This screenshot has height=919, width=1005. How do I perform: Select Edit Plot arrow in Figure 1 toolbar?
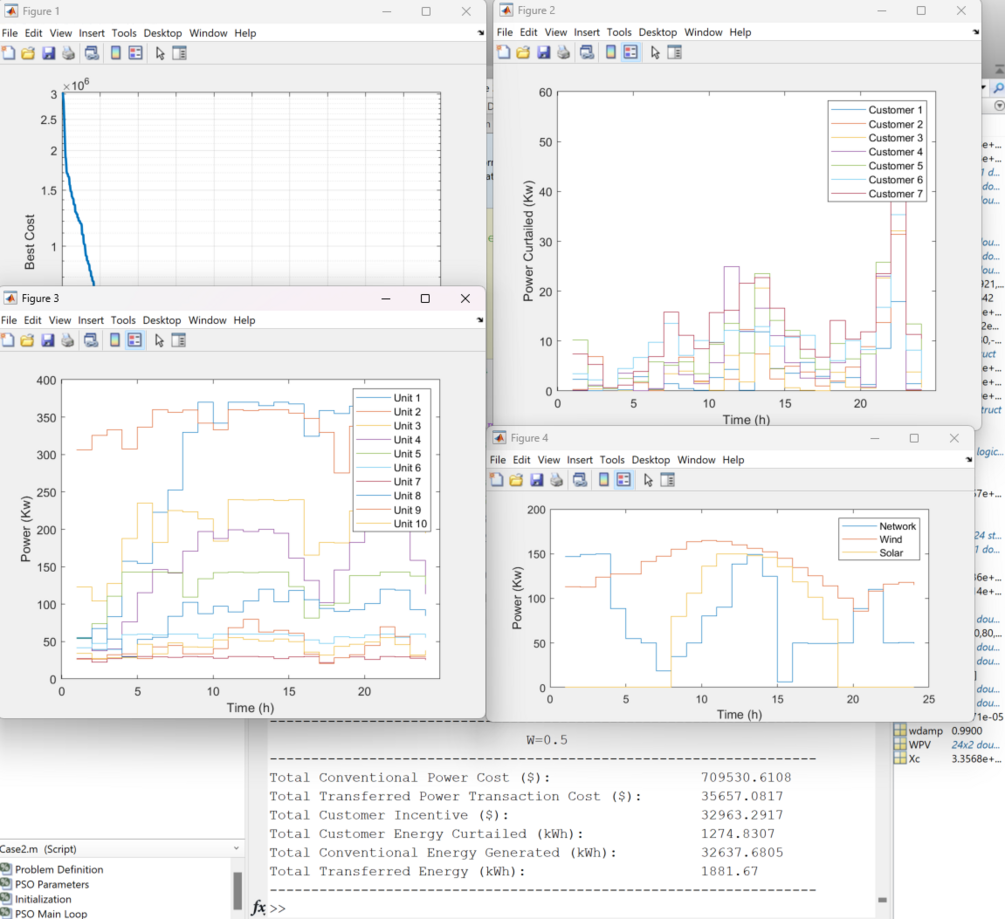tap(160, 53)
